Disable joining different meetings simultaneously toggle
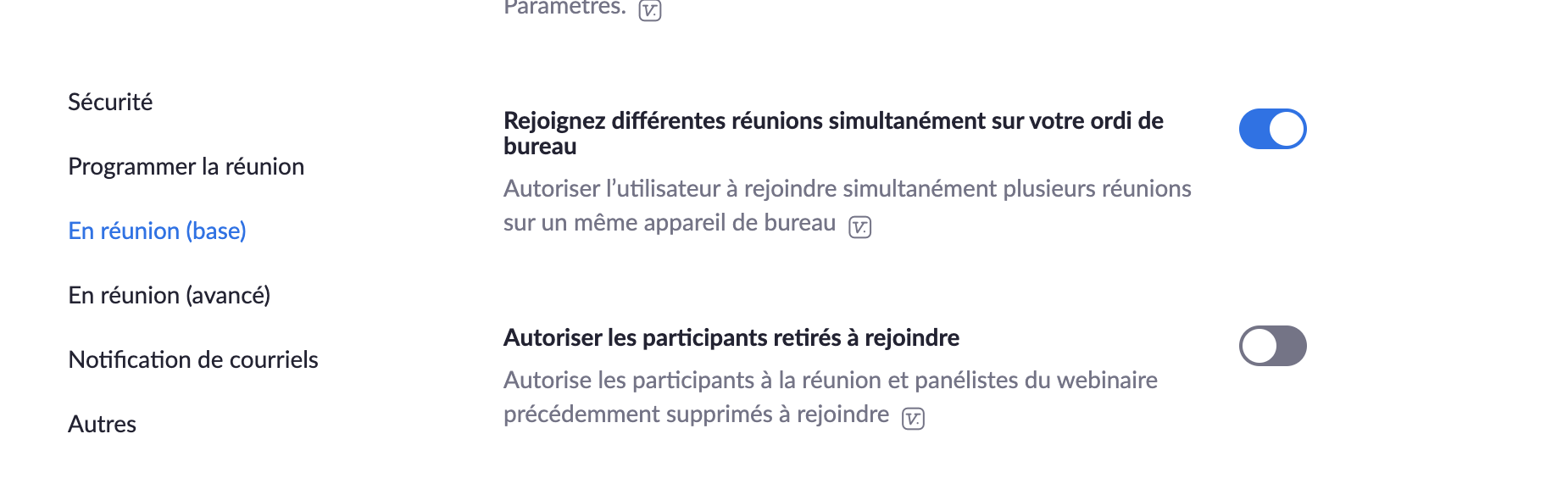 pos(1272,129)
